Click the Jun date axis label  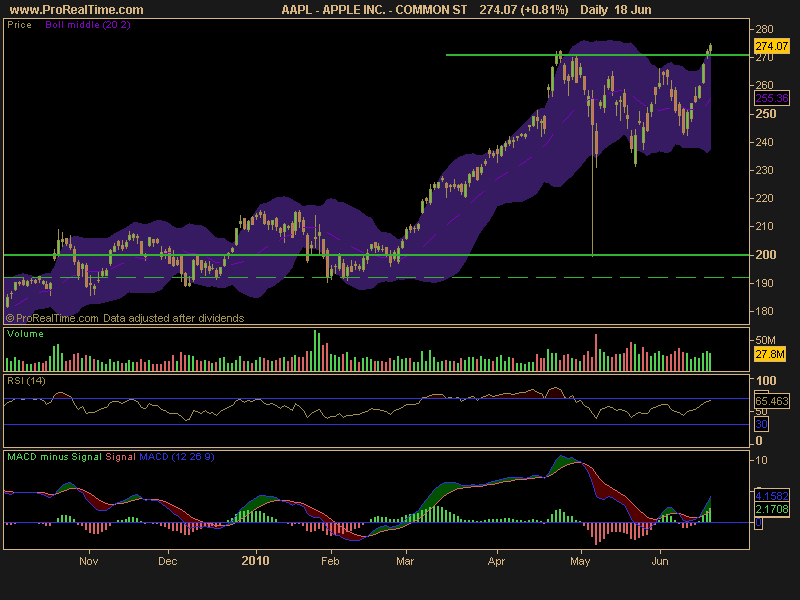coord(660,561)
